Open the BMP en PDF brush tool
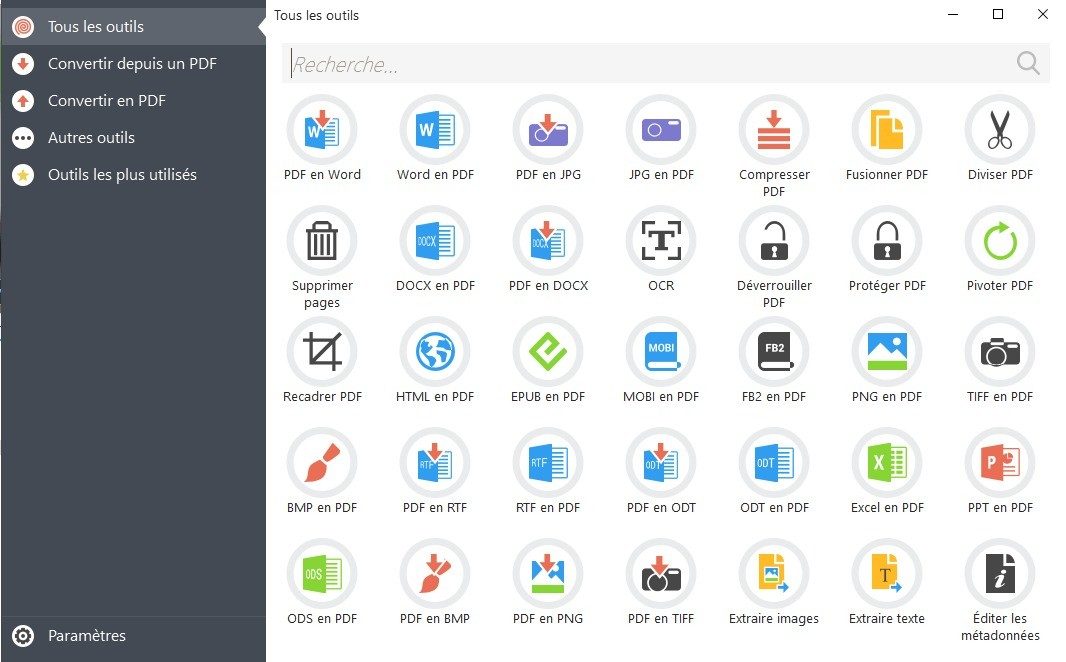 [322, 462]
